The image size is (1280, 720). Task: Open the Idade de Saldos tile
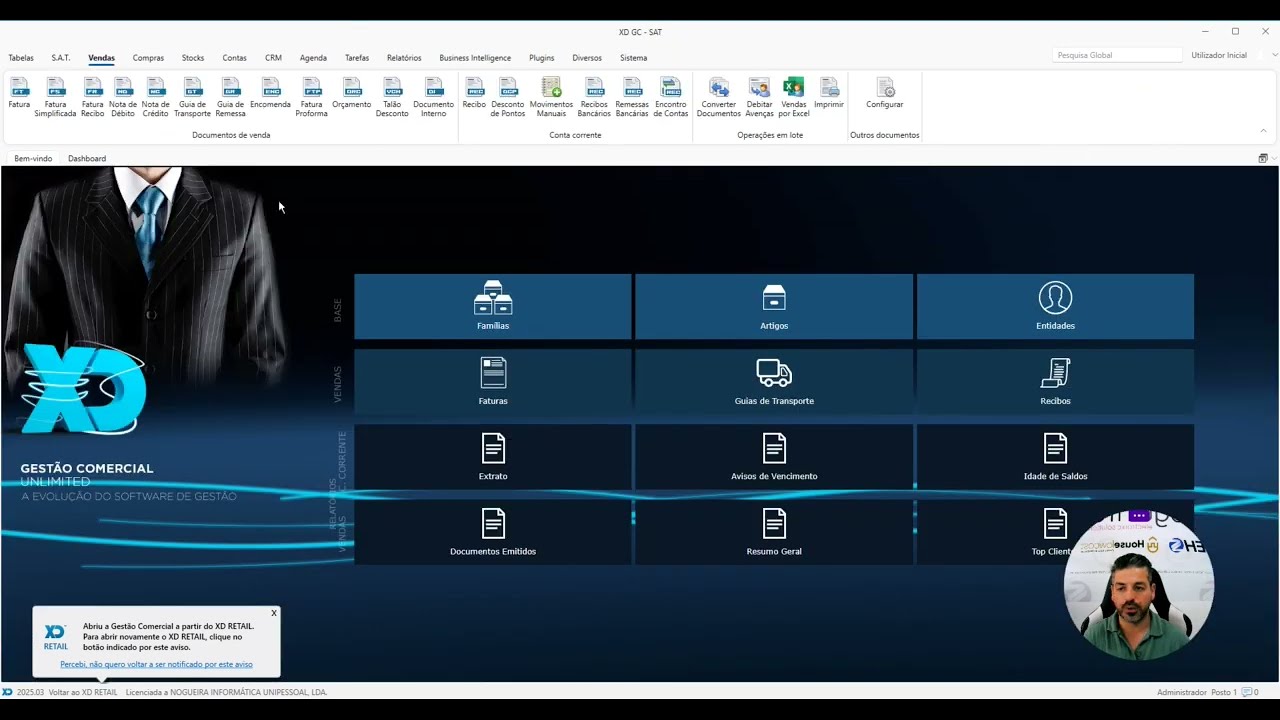[1055, 457]
